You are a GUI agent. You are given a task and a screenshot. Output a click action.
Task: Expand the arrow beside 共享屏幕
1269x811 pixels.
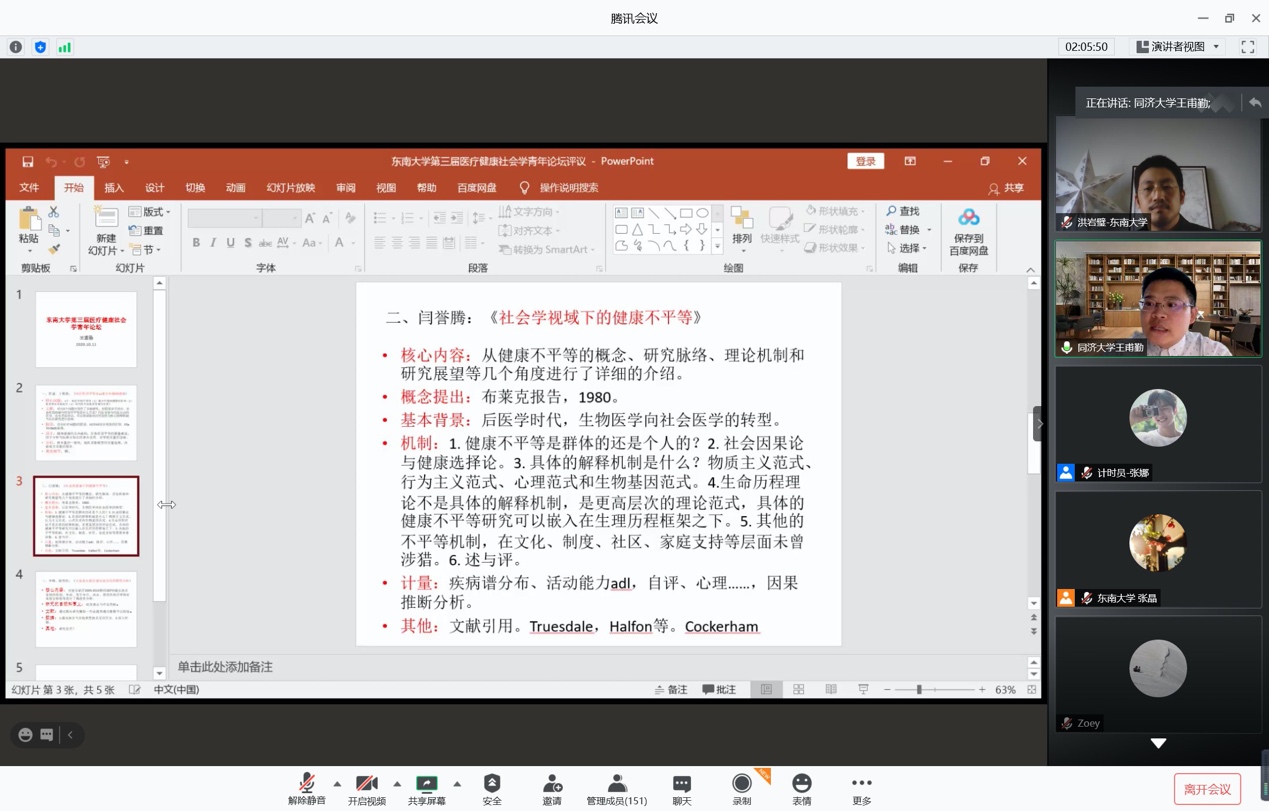pyautogui.click(x=457, y=784)
